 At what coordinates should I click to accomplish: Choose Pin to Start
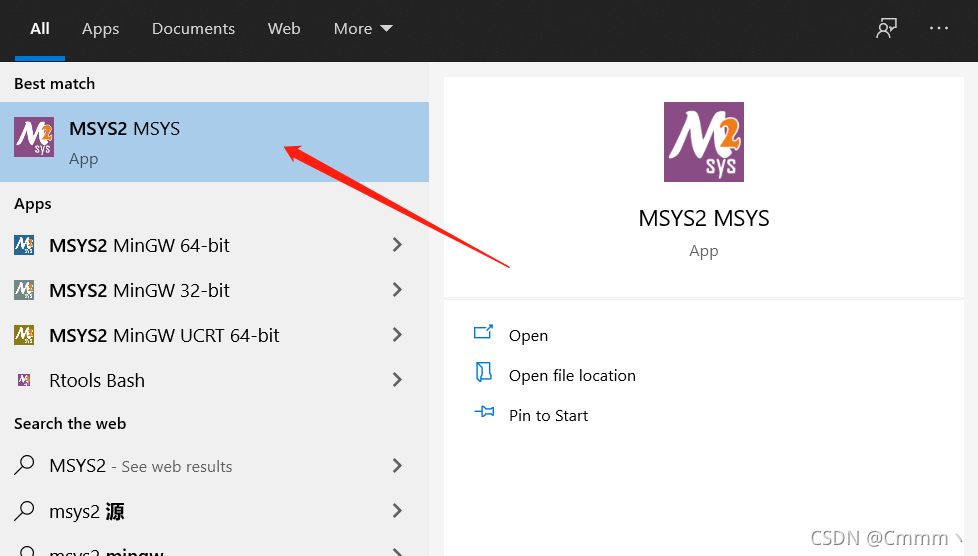548,416
